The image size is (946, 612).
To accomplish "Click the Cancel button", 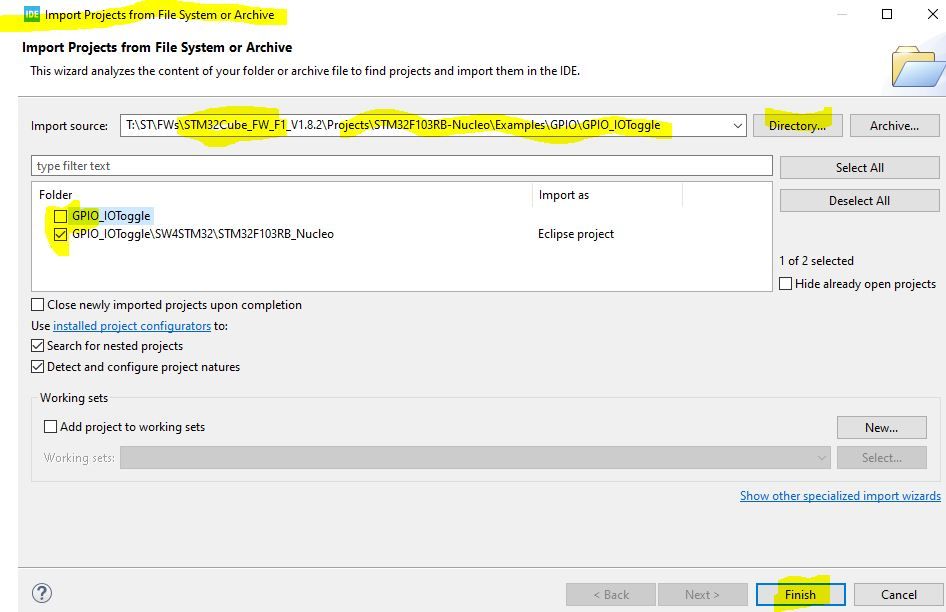I will (x=899, y=594).
